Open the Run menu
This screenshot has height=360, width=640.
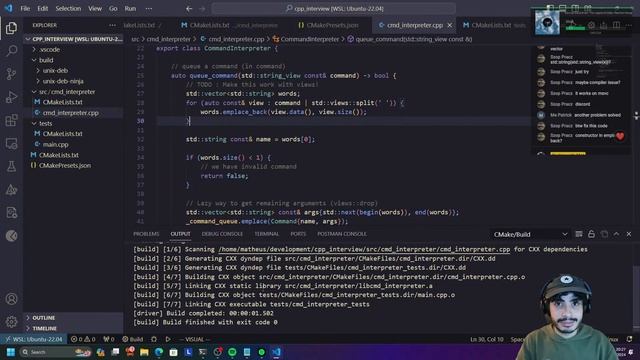pyautogui.click(x=130, y=9)
